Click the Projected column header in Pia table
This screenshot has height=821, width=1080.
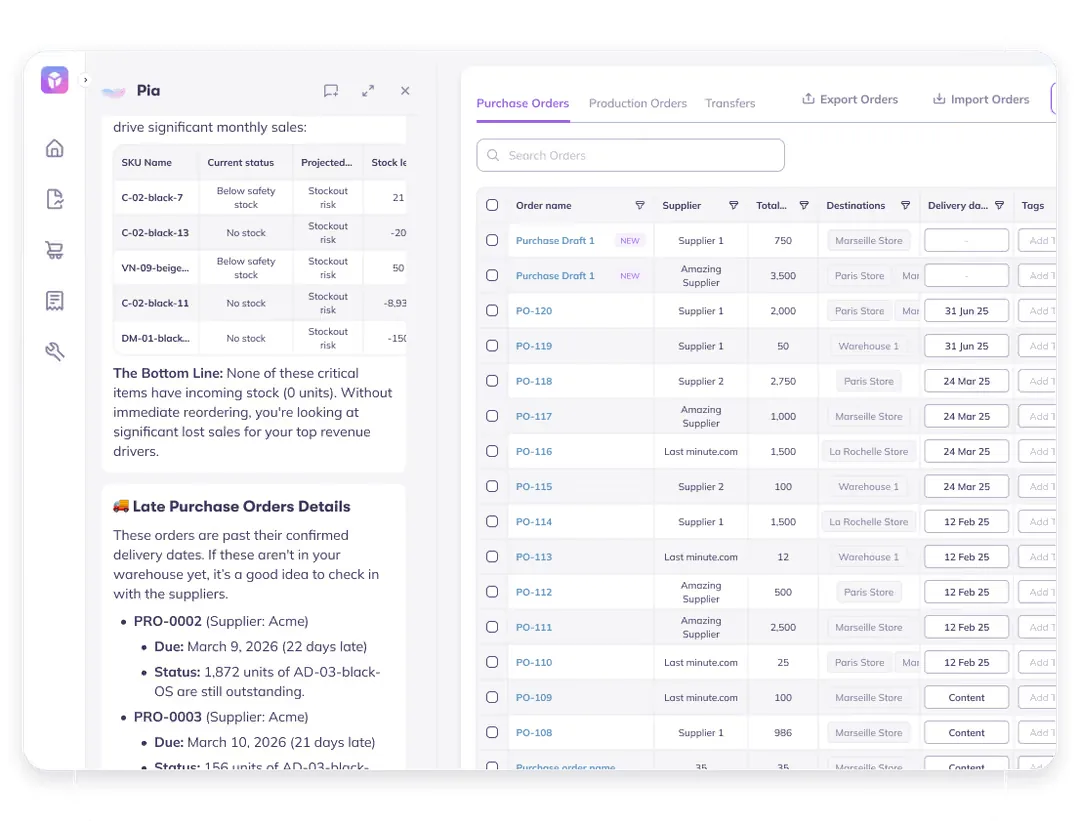326,163
